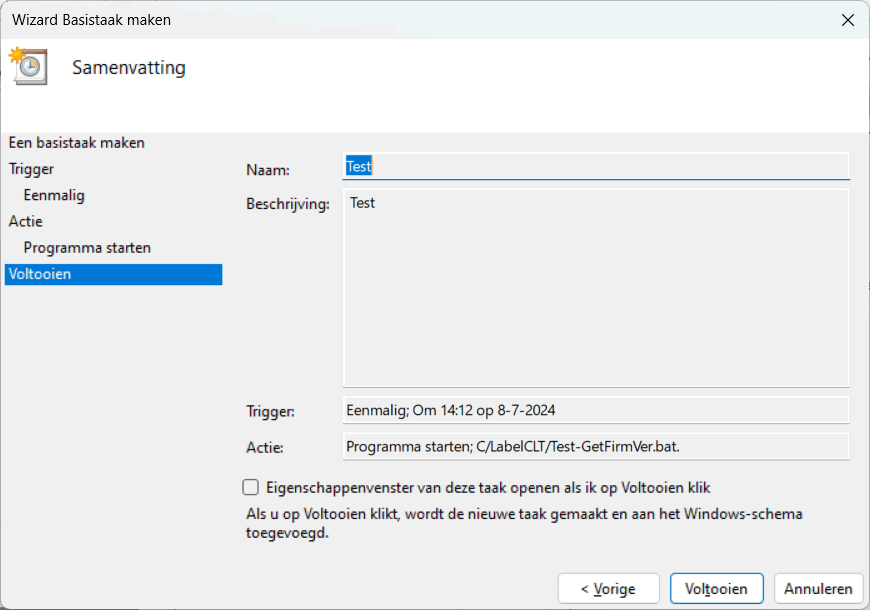This screenshot has height=610, width=870.
Task: Click the task wizard clock icon
Action: [x=28, y=66]
